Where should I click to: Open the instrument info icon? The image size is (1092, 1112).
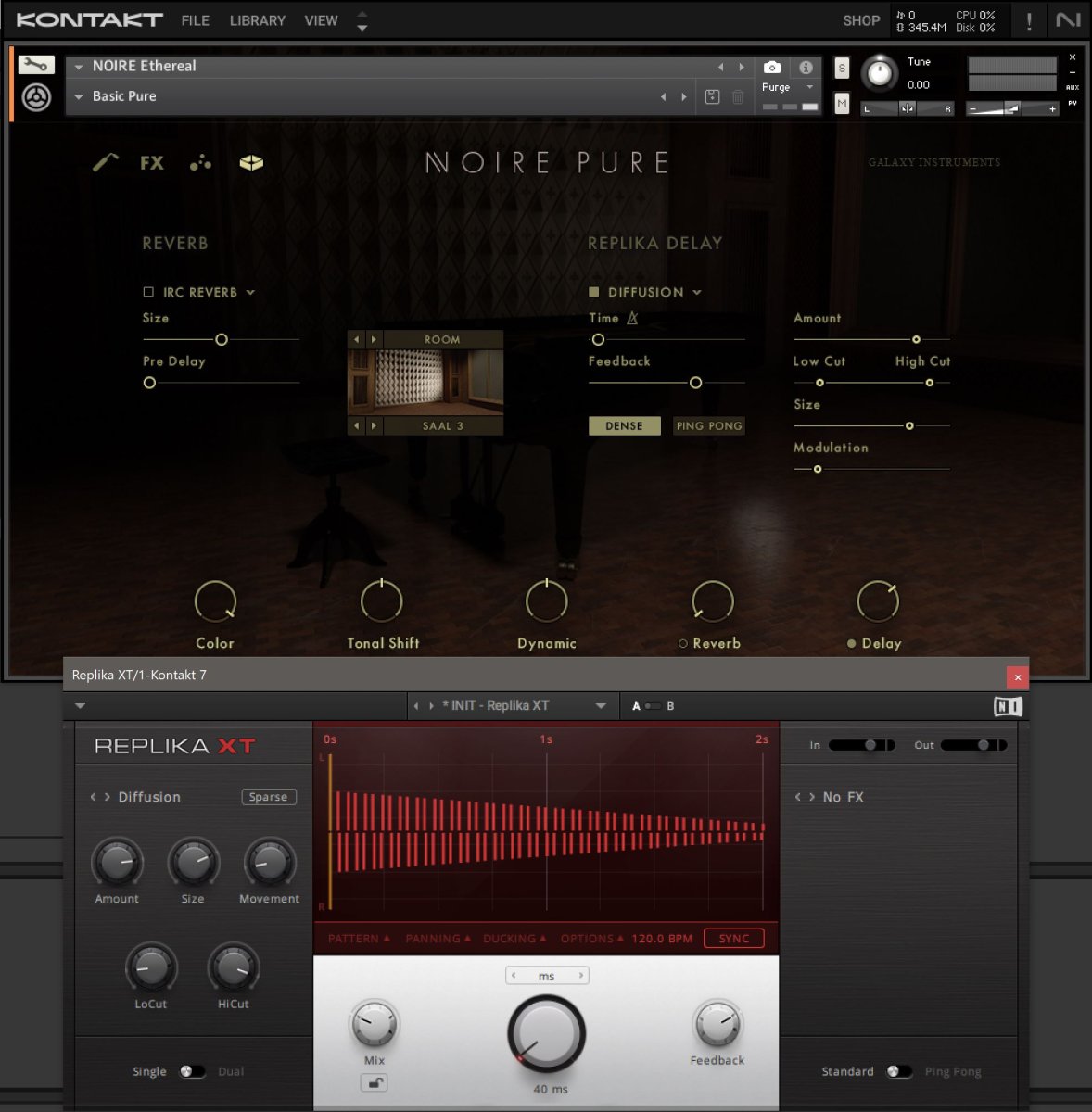[x=806, y=68]
